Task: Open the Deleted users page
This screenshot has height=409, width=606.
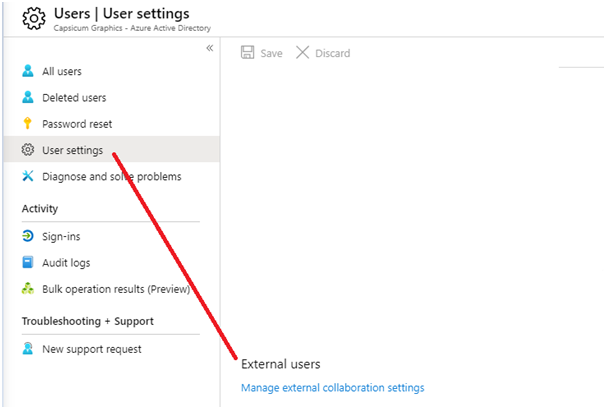Action: tap(74, 98)
